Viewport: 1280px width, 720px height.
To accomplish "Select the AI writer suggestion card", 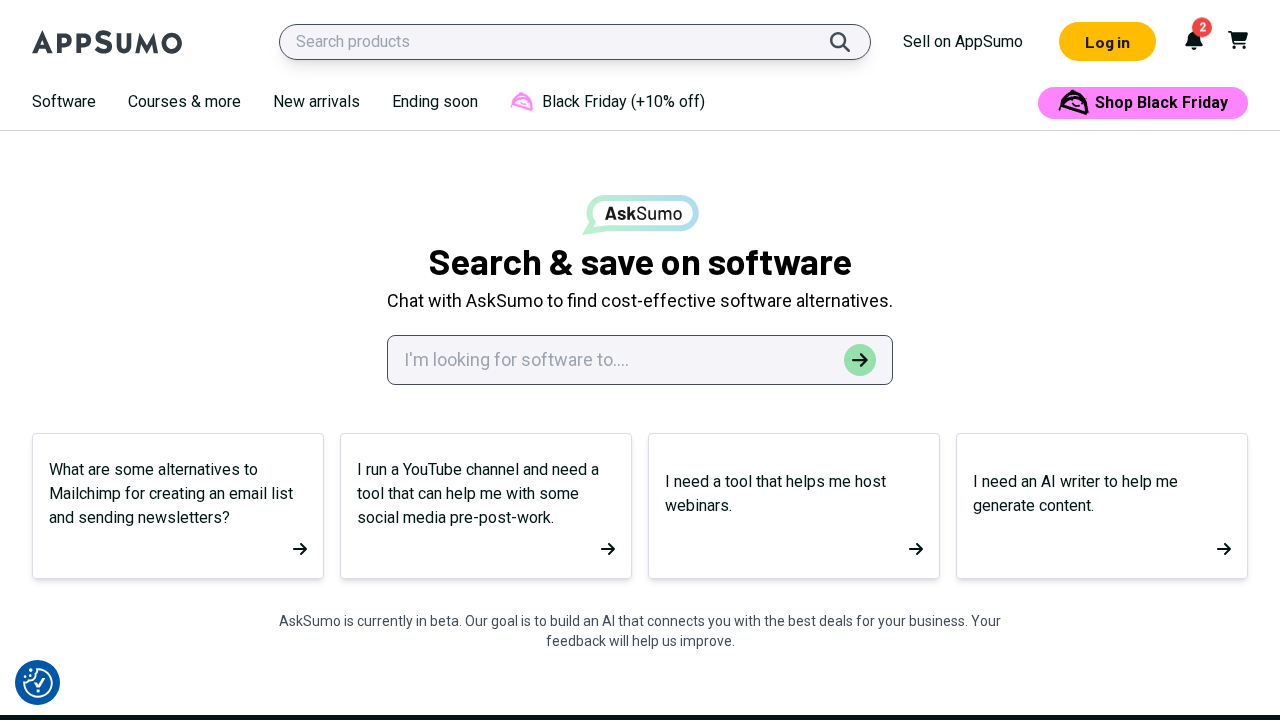I will coord(1101,505).
